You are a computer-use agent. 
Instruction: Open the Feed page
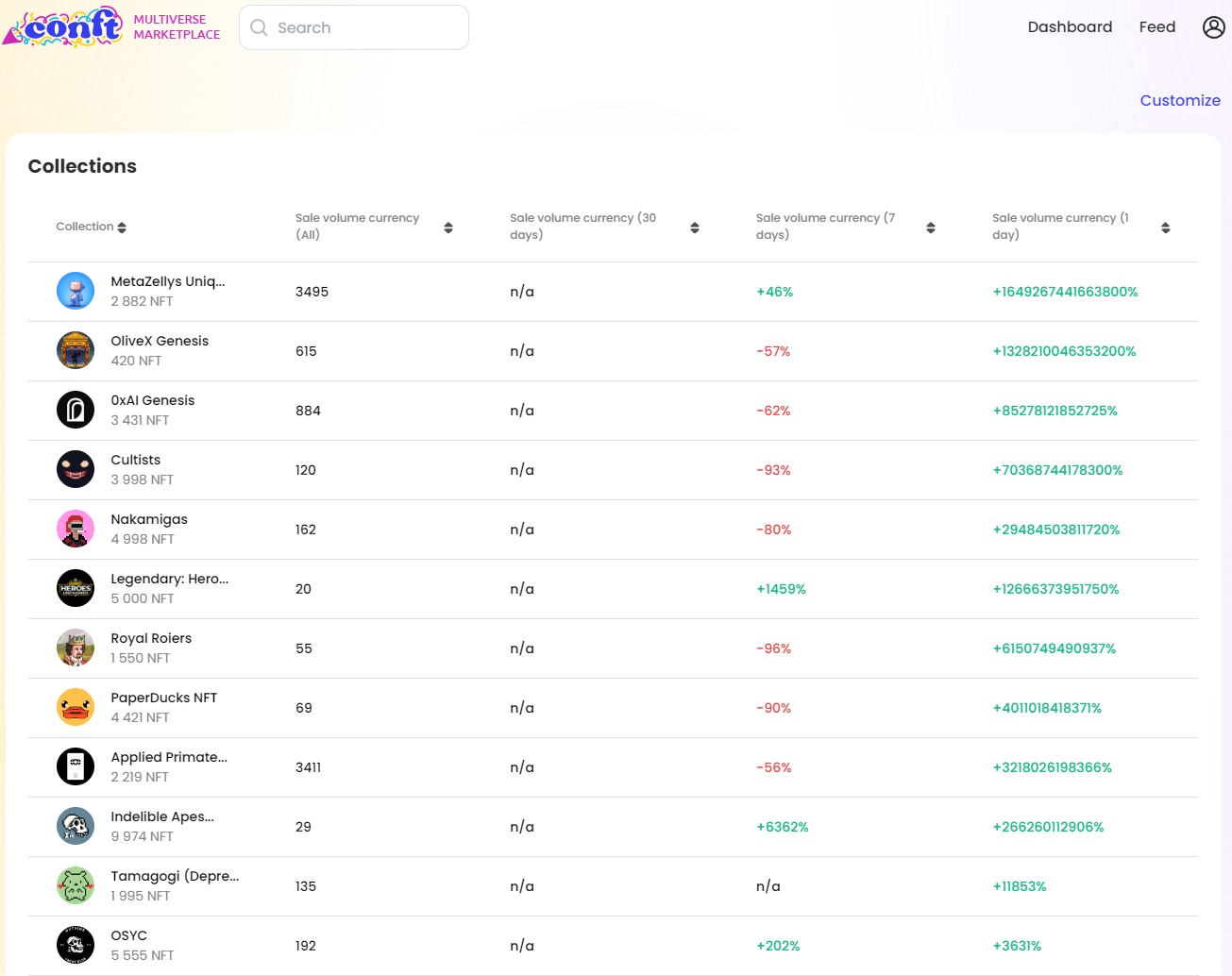tap(1157, 27)
